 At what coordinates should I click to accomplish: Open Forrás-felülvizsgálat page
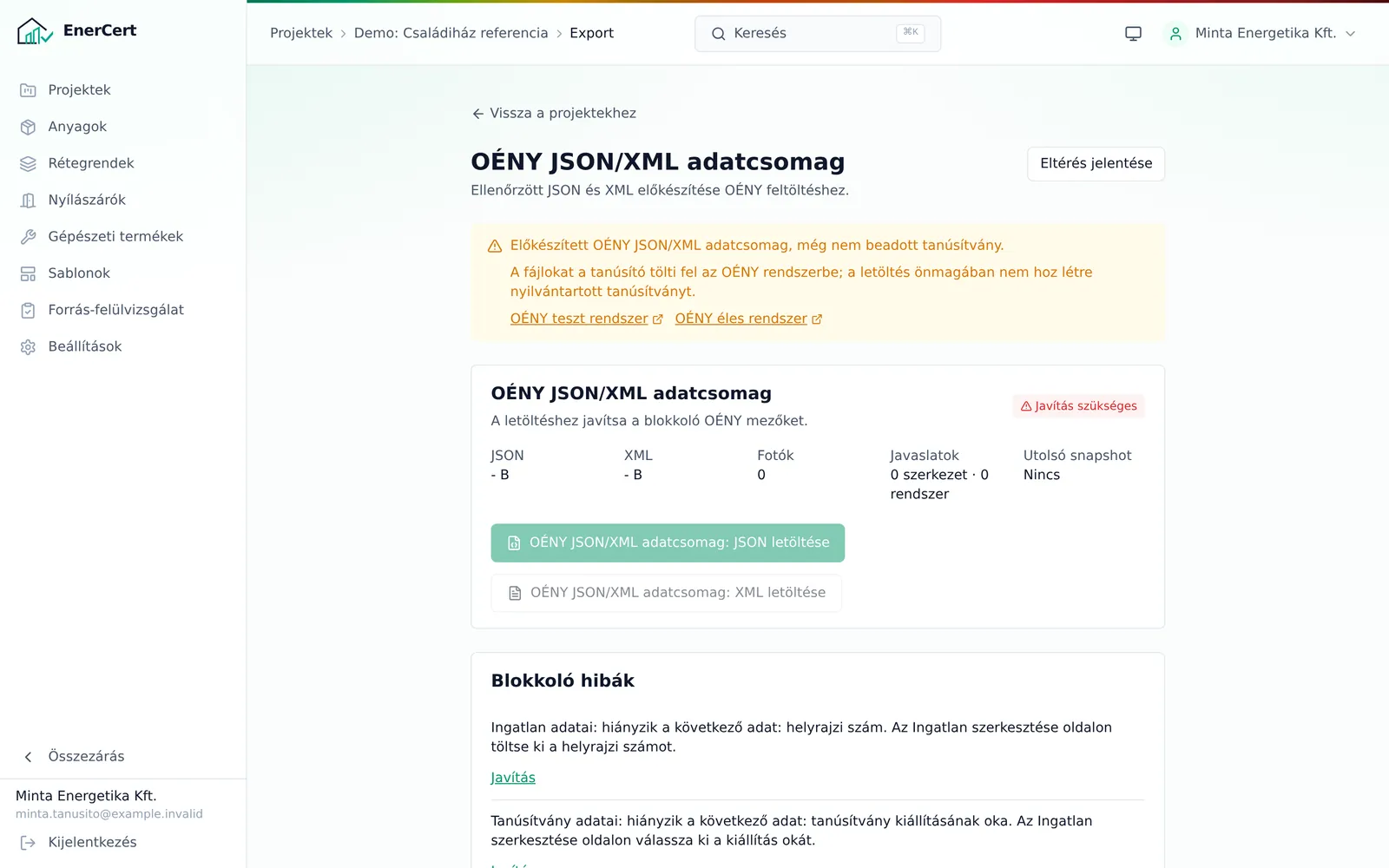(122, 310)
